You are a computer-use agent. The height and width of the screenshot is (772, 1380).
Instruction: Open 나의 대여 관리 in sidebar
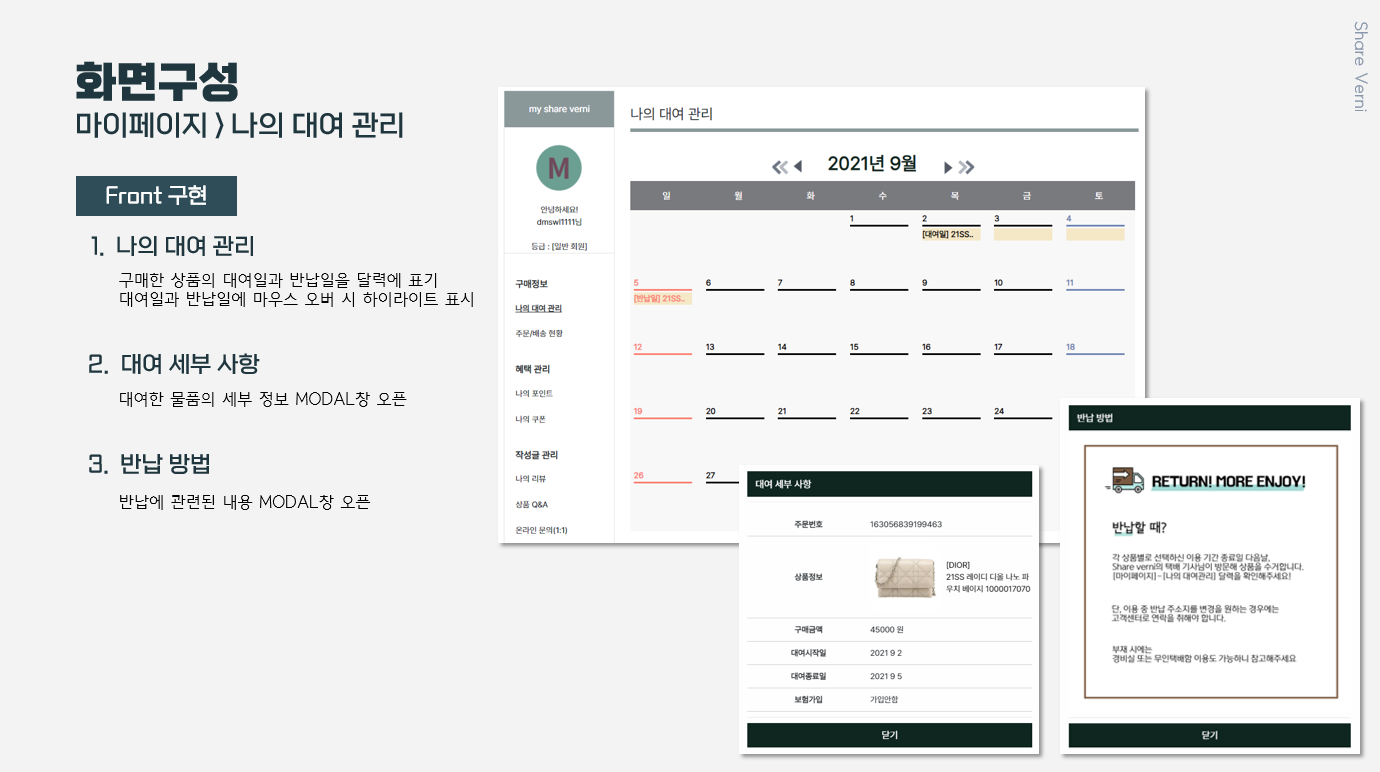coord(539,309)
